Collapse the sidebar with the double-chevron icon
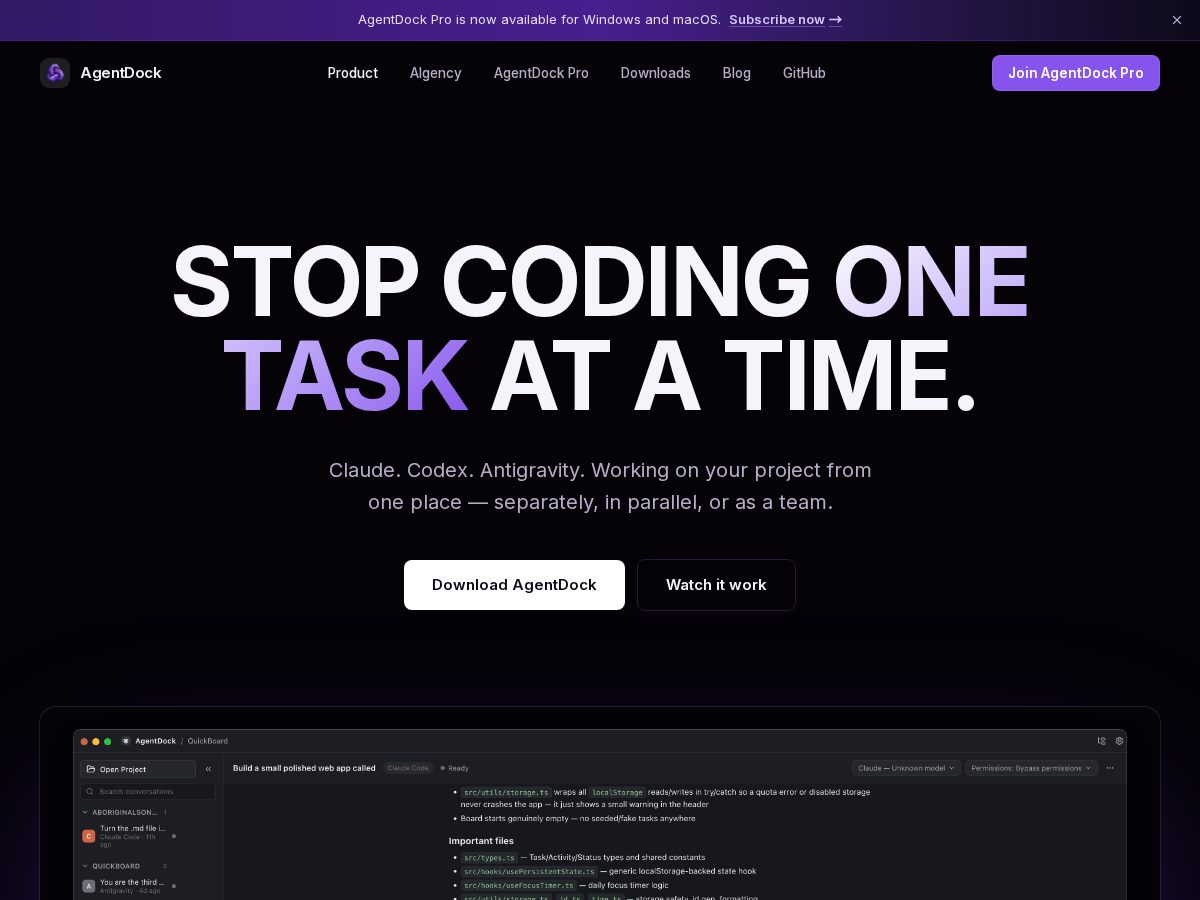This screenshot has height=900, width=1200. click(x=209, y=769)
